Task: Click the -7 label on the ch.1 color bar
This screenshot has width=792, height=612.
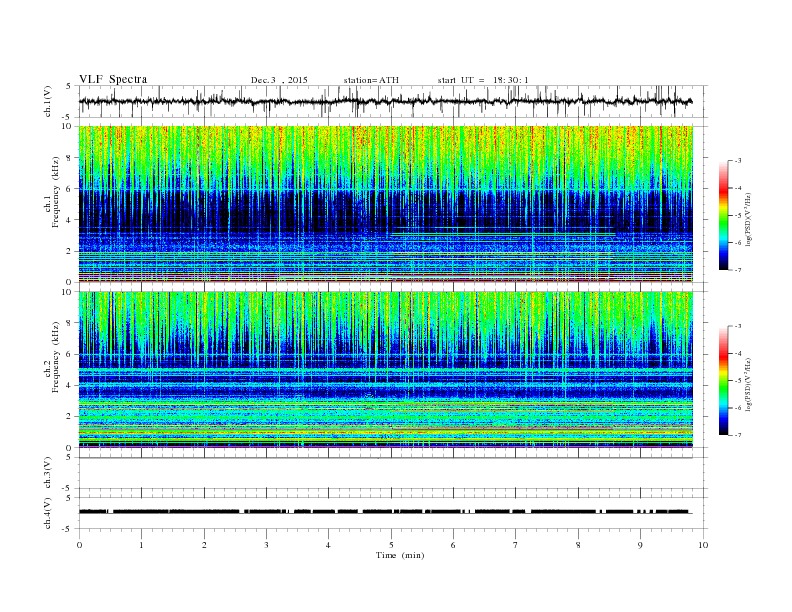Action: [x=738, y=270]
